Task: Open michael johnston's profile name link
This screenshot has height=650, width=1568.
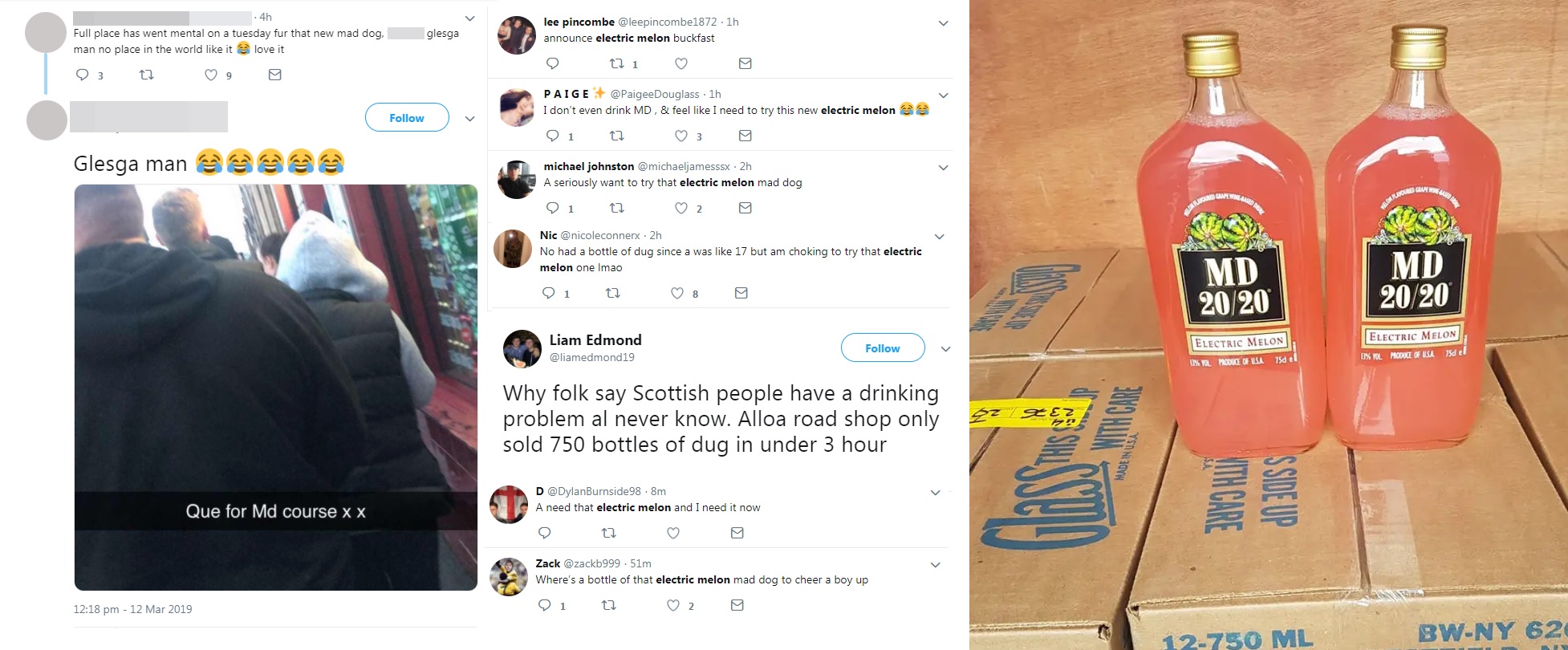Action: [x=589, y=166]
